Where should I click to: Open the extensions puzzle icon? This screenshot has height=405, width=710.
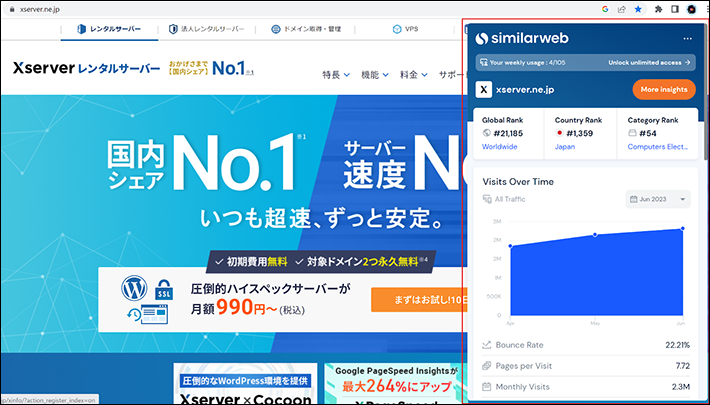[x=658, y=9]
